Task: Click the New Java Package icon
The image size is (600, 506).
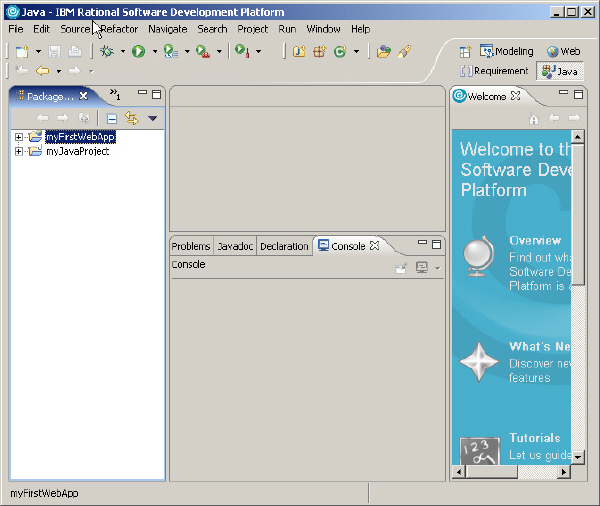Action: (x=320, y=51)
